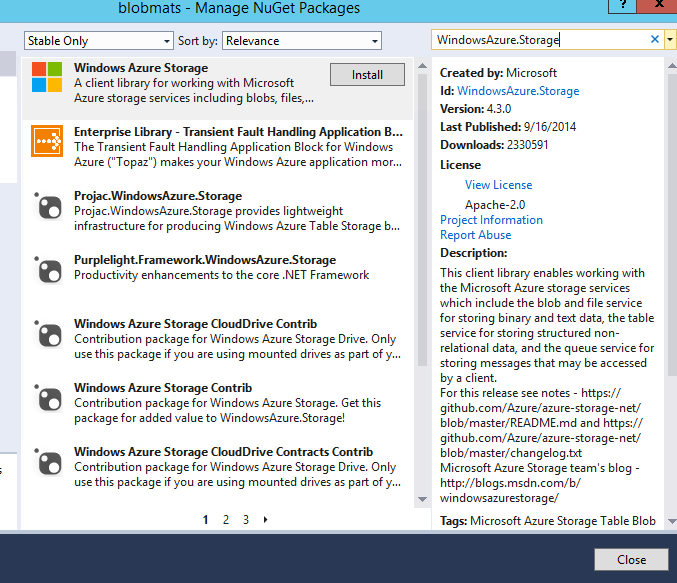Select Windows Azure Storage CloudDrive Contrib title

click(x=196, y=323)
